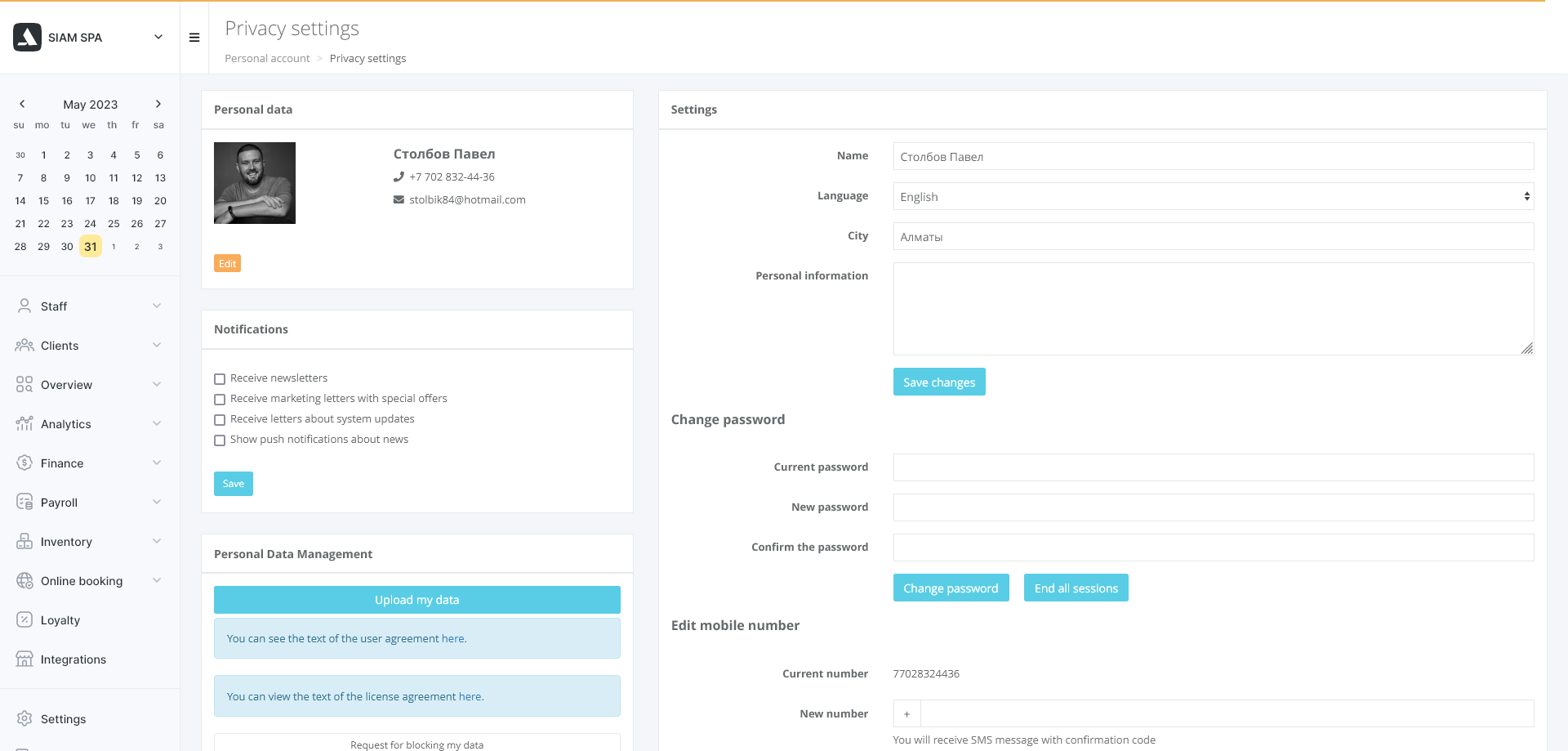Click the Loyalty percent icon
Image resolution: width=1568 pixels, height=751 pixels.
(x=24, y=619)
